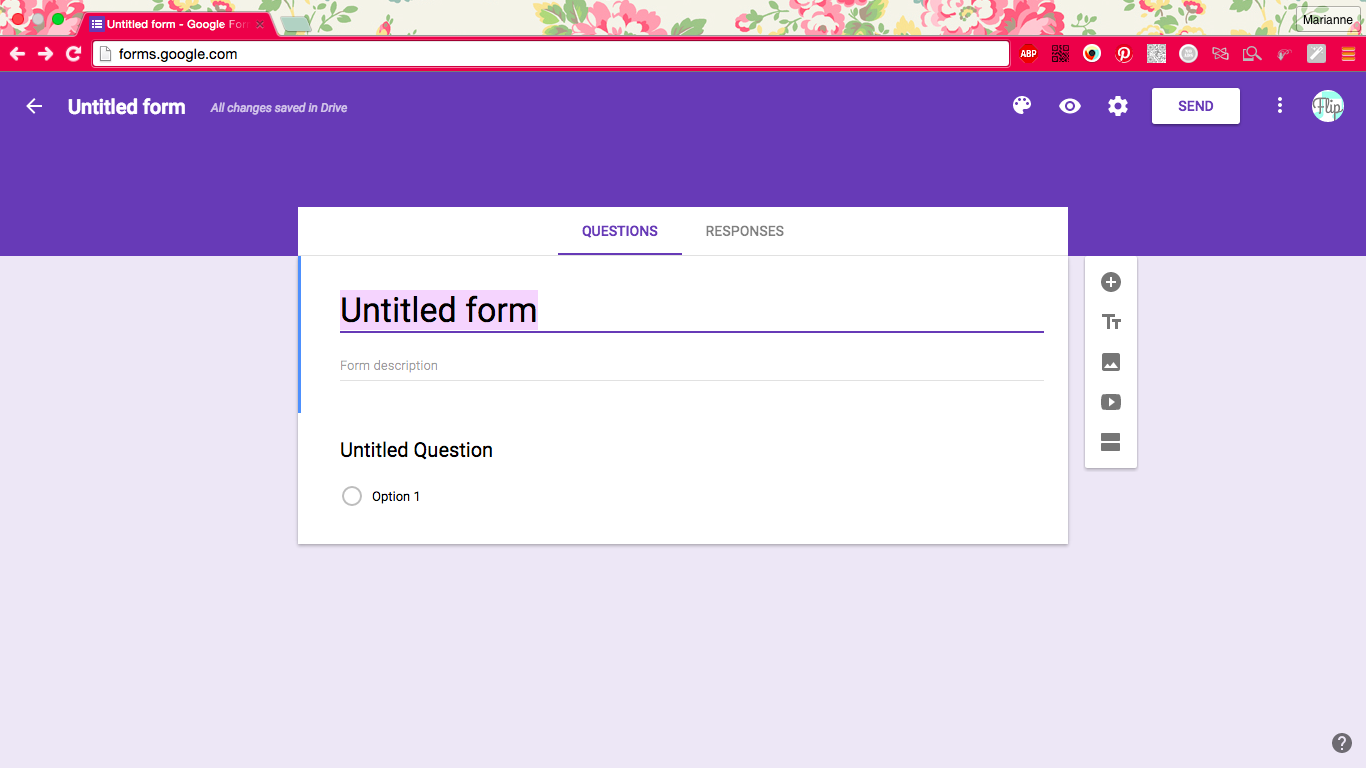Insert a video into the form
The width and height of the screenshot is (1366, 768).
1111,402
